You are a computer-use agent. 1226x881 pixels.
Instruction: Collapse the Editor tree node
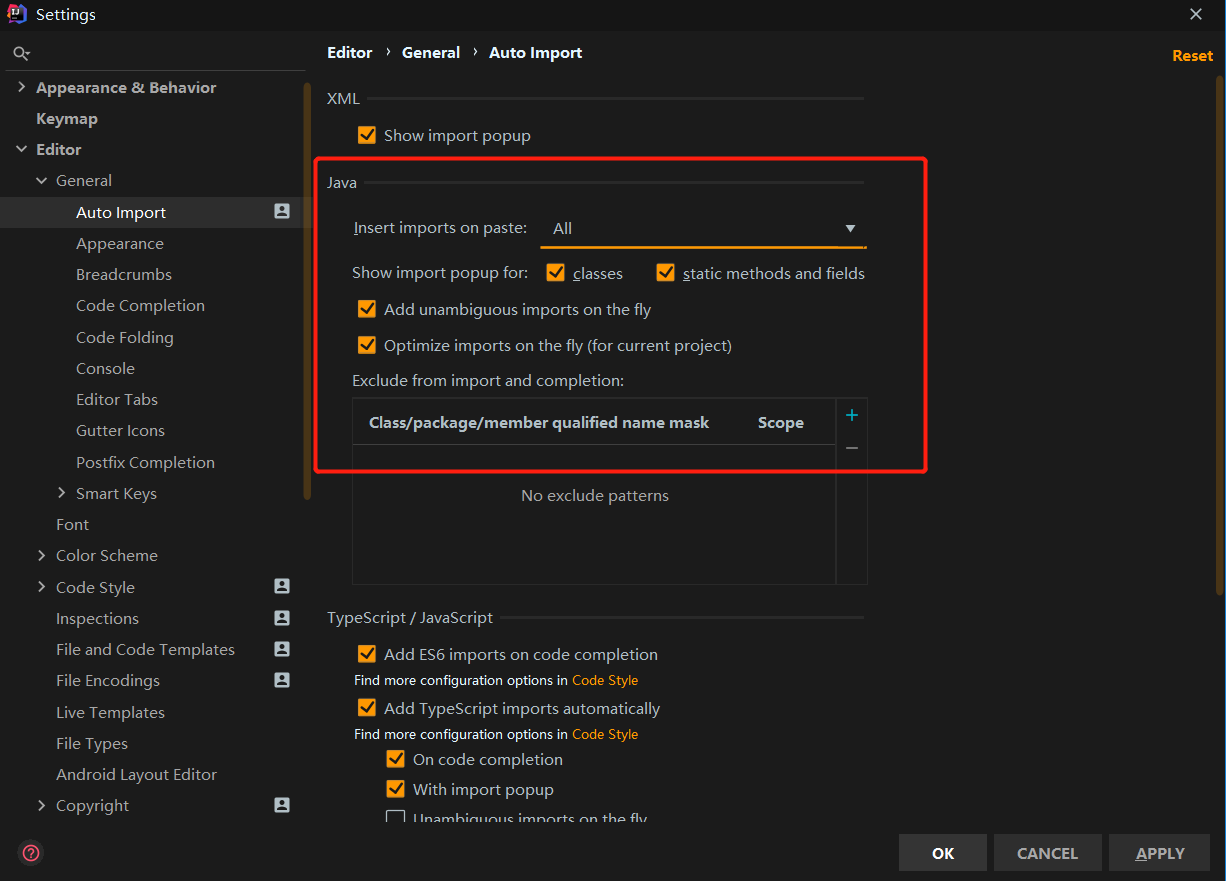21,149
